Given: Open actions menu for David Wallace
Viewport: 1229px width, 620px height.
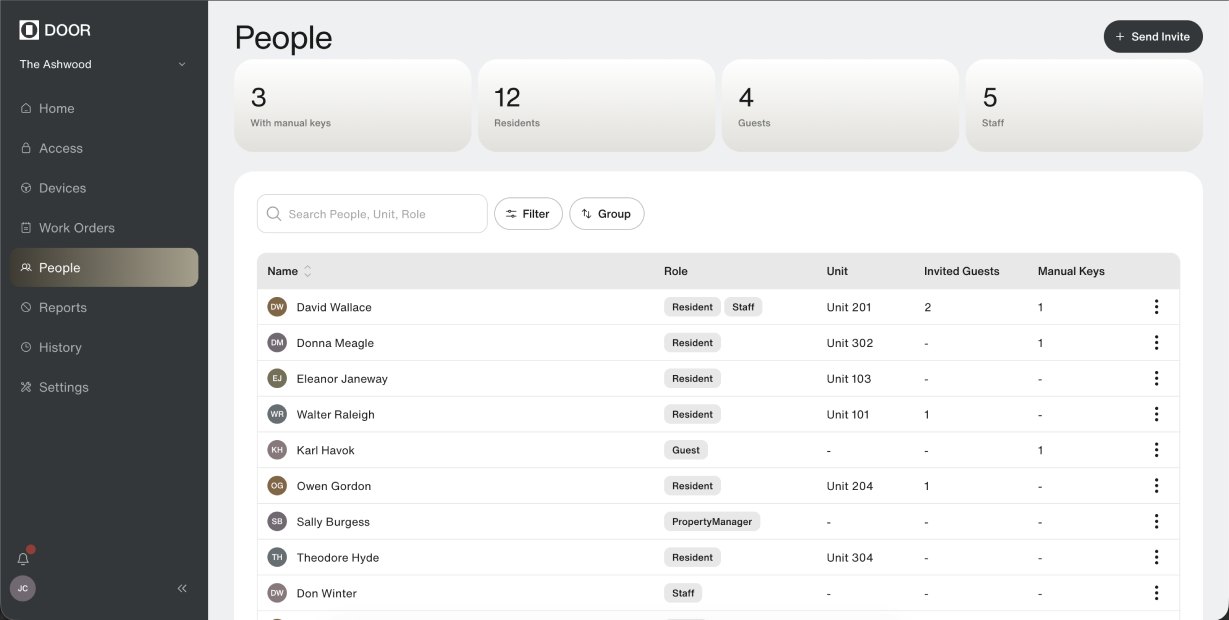Looking at the screenshot, I should click(x=1156, y=307).
